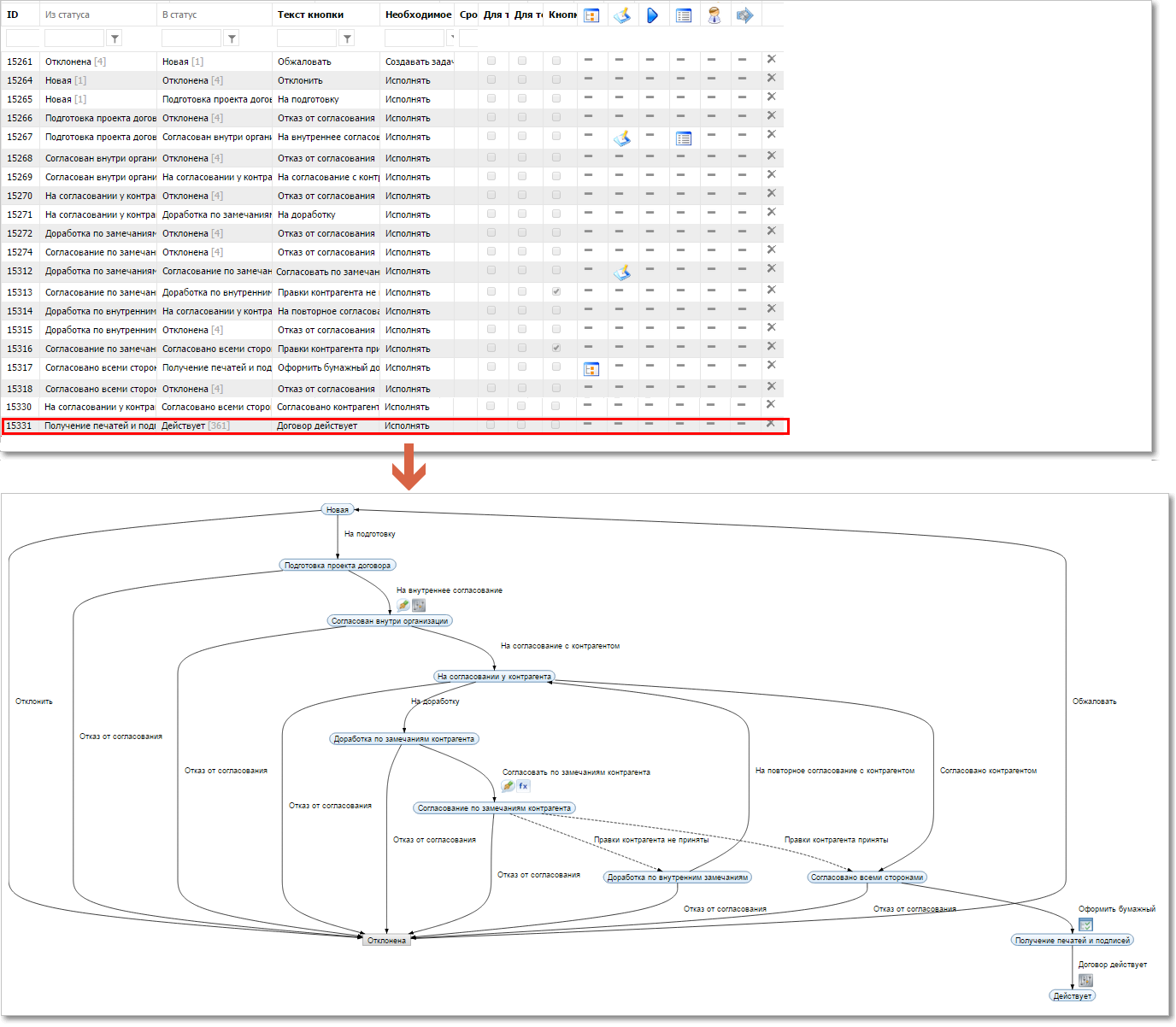Viewport: 1176px width, 1027px height.
Task: Delete row 15261 with its X icon
Action: (x=771, y=59)
